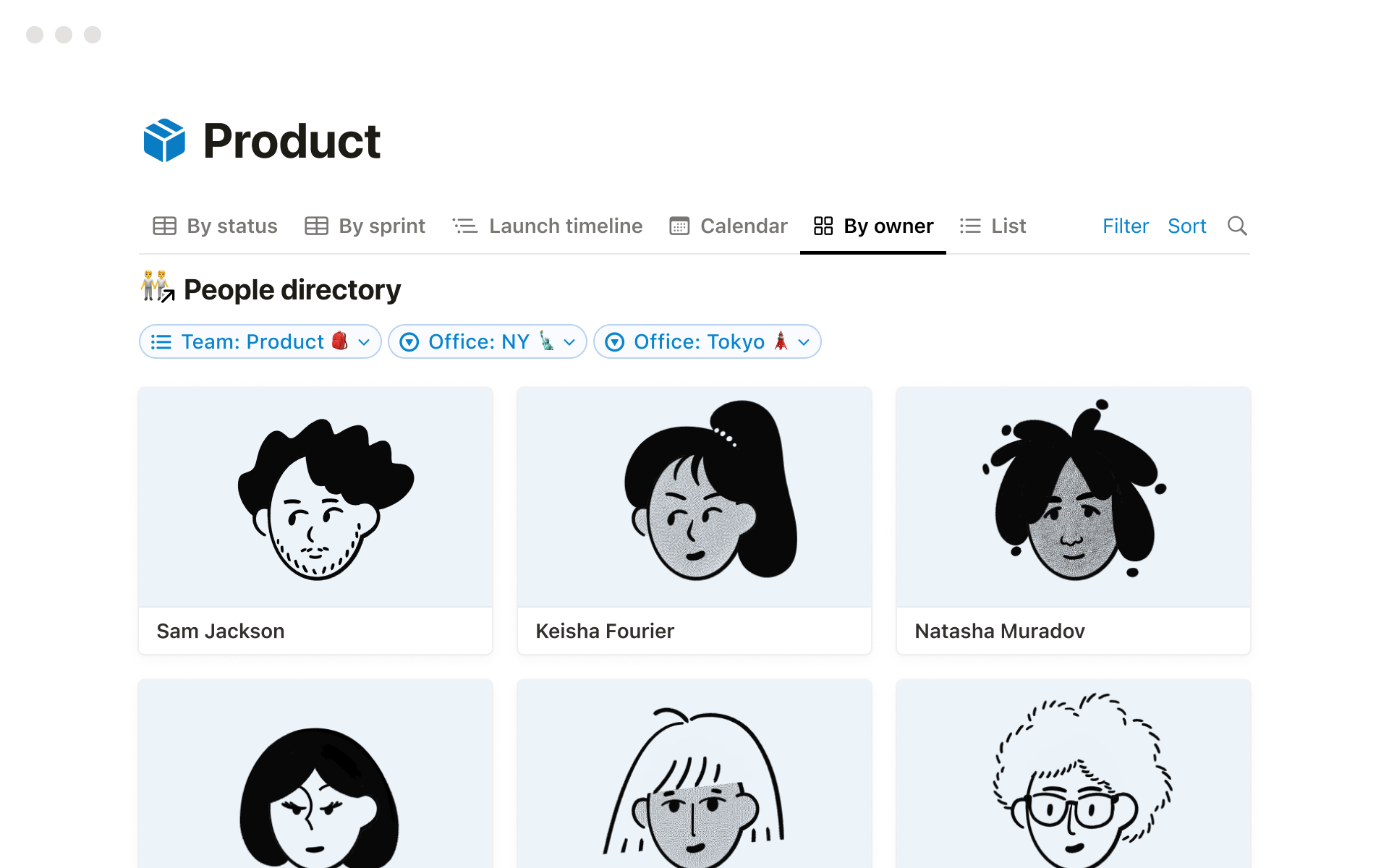The image size is (1389, 868).
Task: Open Sam Jackson's profile card
Action: (x=315, y=521)
